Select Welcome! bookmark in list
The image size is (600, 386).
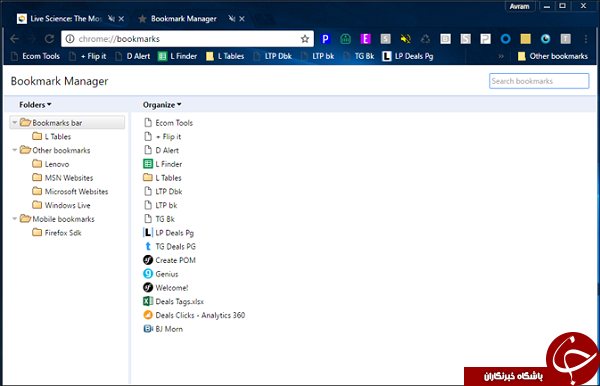pyautogui.click(x=166, y=288)
